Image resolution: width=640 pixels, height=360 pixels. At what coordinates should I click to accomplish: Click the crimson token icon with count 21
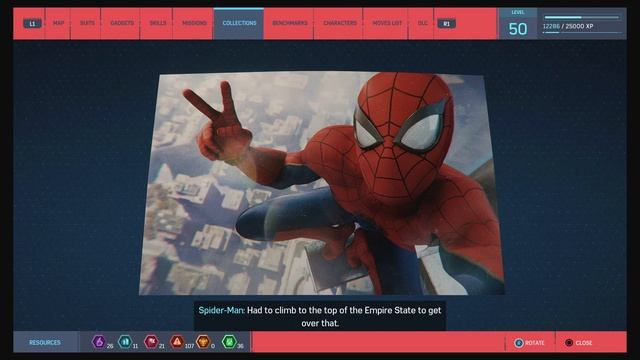[151, 342]
